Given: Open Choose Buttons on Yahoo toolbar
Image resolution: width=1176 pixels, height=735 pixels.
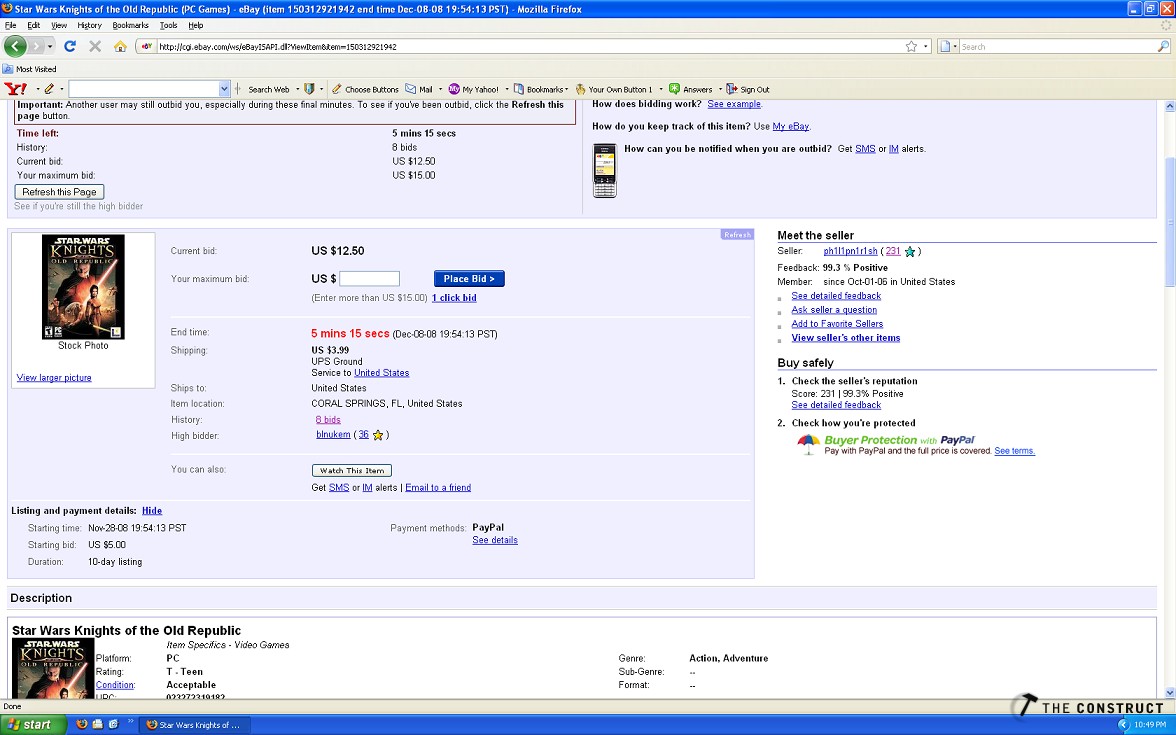Looking at the screenshot, I should (x=365, y=89).
